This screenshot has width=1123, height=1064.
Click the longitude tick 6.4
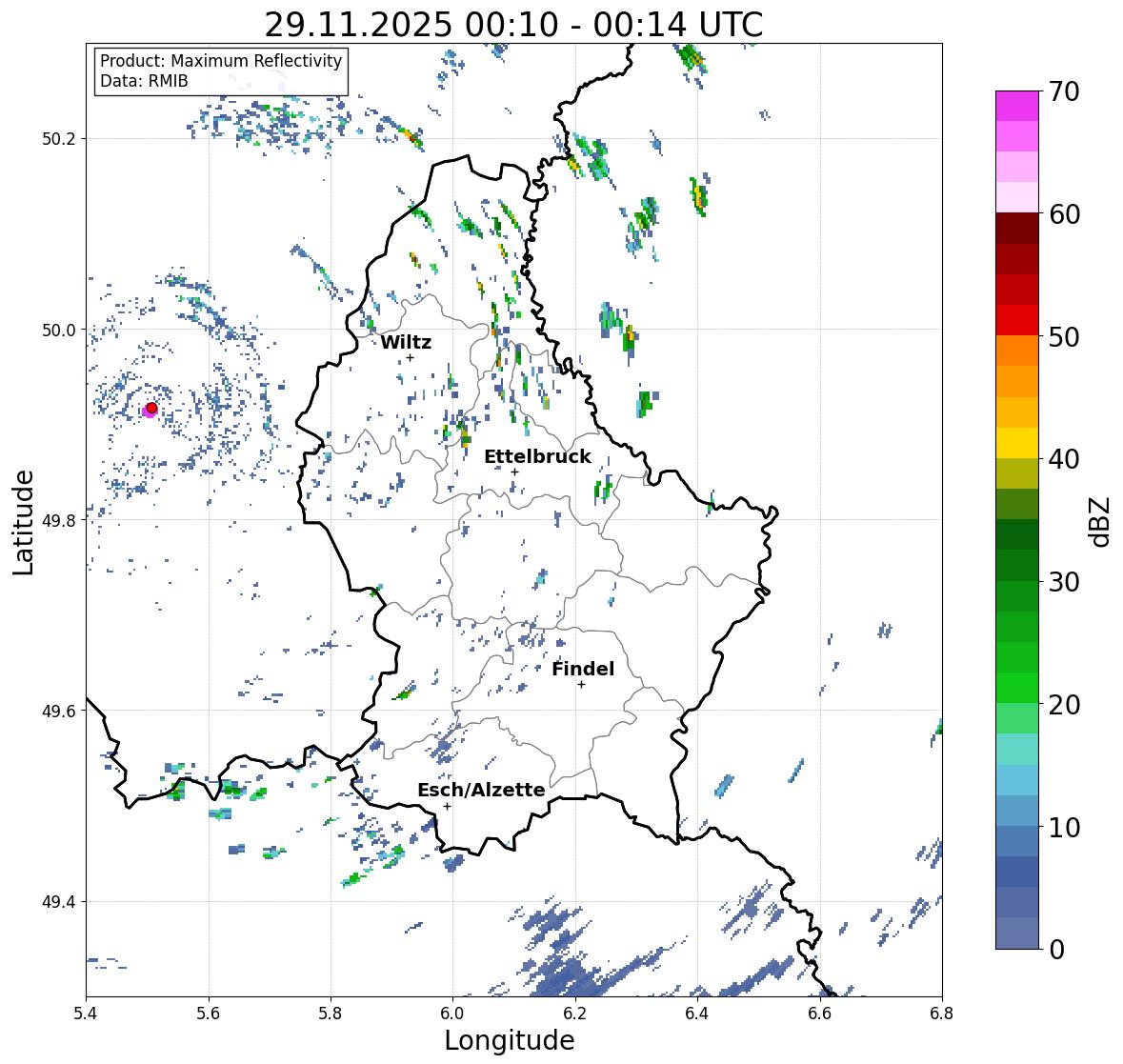[697, 1014]
